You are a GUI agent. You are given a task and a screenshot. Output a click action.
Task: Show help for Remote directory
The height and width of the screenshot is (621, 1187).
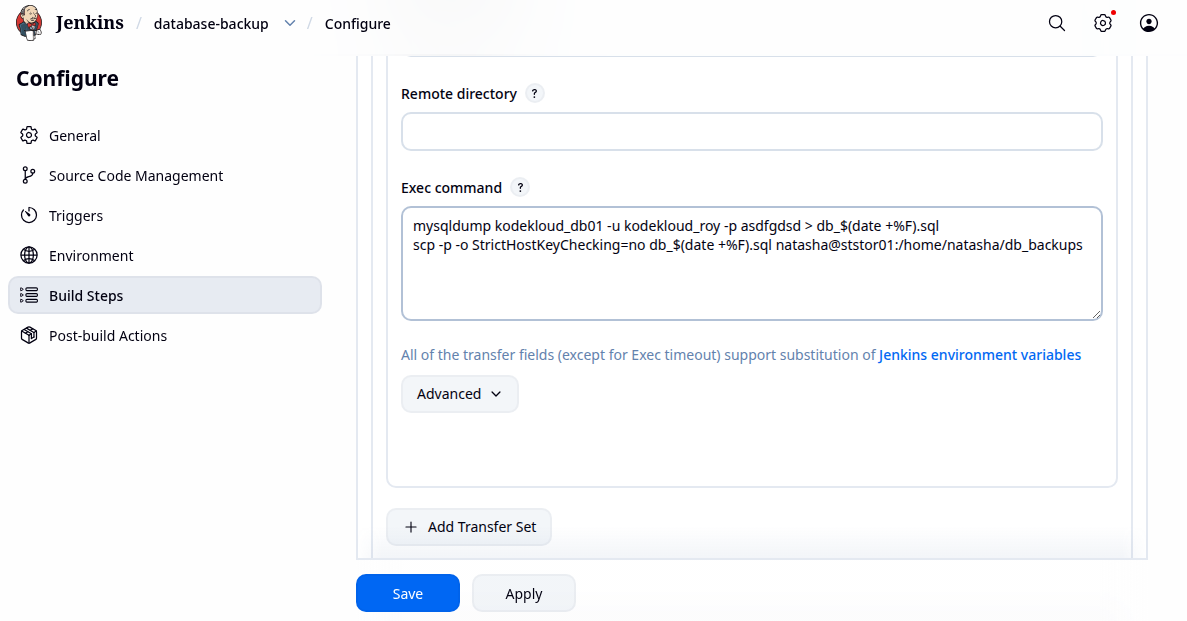point(534,94)
